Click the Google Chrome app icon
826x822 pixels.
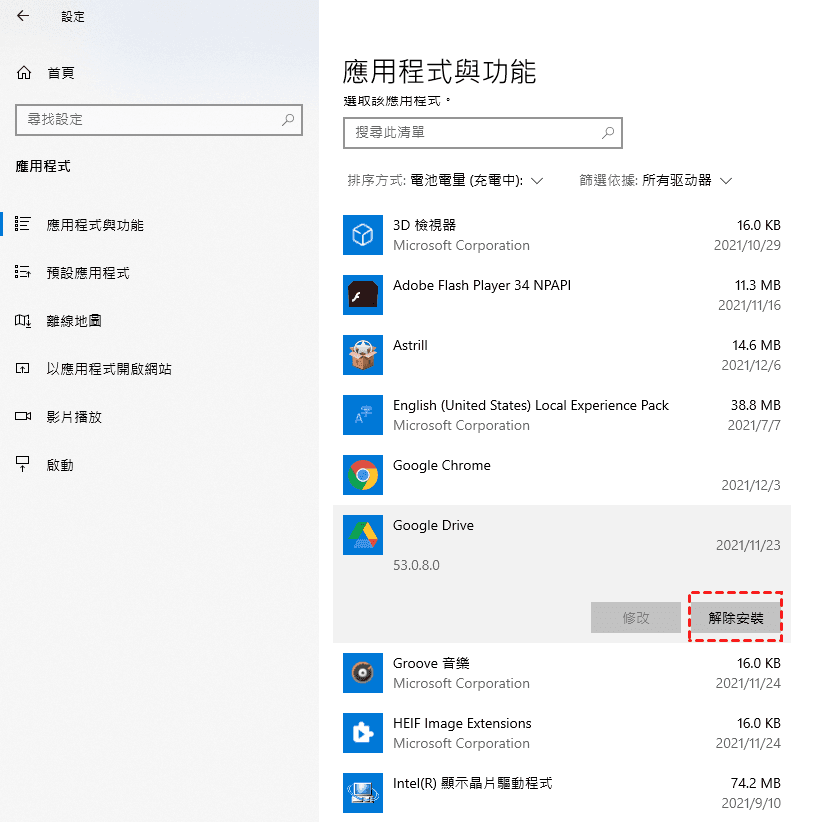(x=363, y=475)
